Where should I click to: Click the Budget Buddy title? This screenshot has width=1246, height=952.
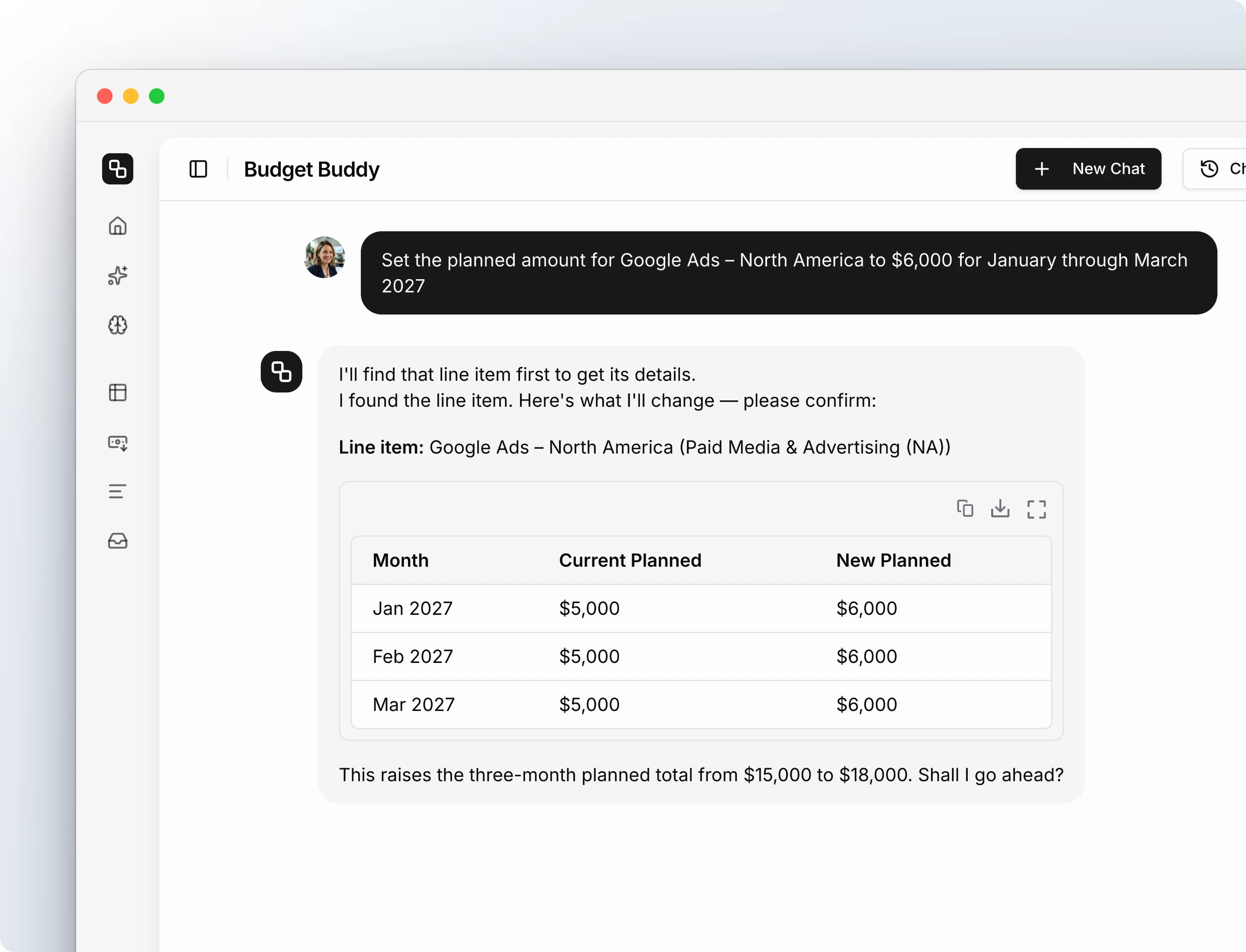coord(311,170)
